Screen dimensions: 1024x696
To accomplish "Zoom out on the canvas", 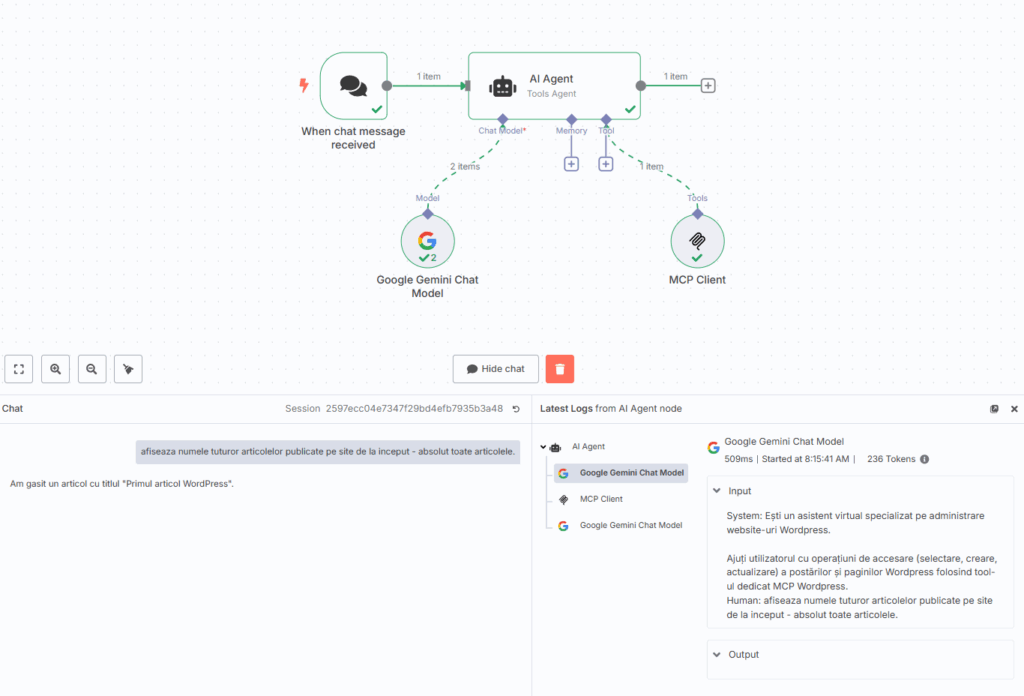I will point(92,369).
